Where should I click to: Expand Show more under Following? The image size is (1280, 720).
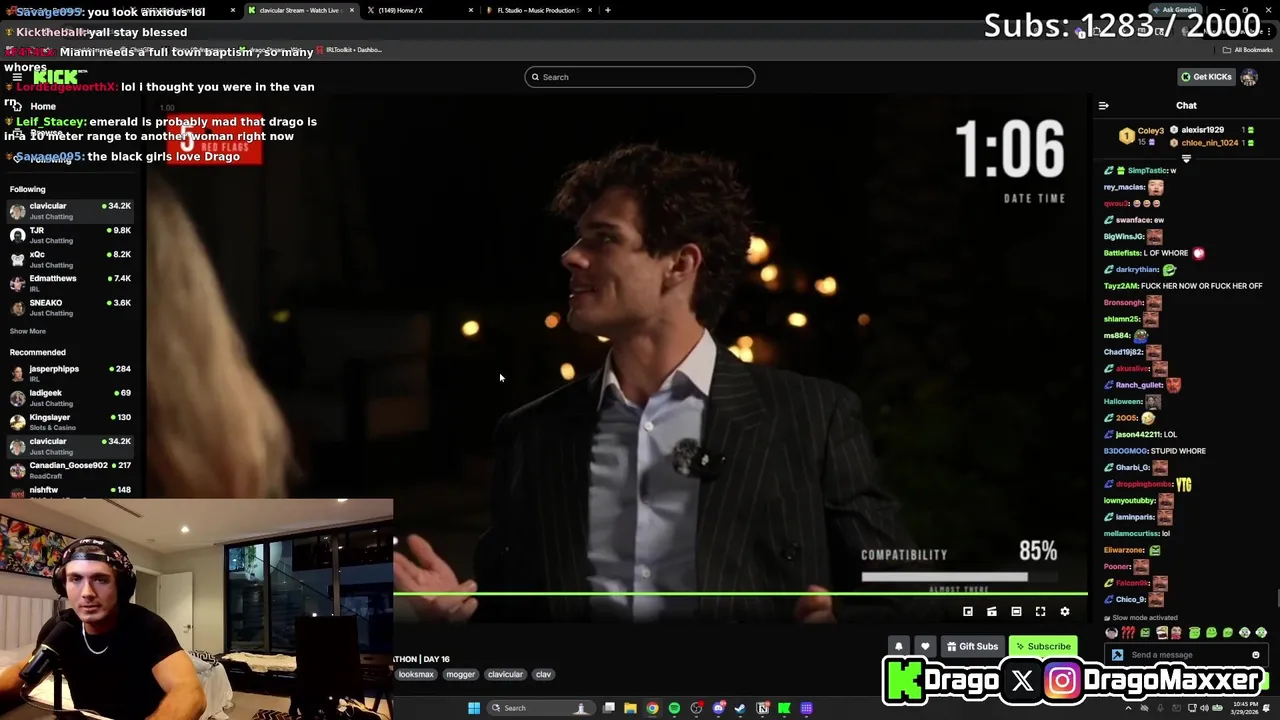tap(28, 331)
